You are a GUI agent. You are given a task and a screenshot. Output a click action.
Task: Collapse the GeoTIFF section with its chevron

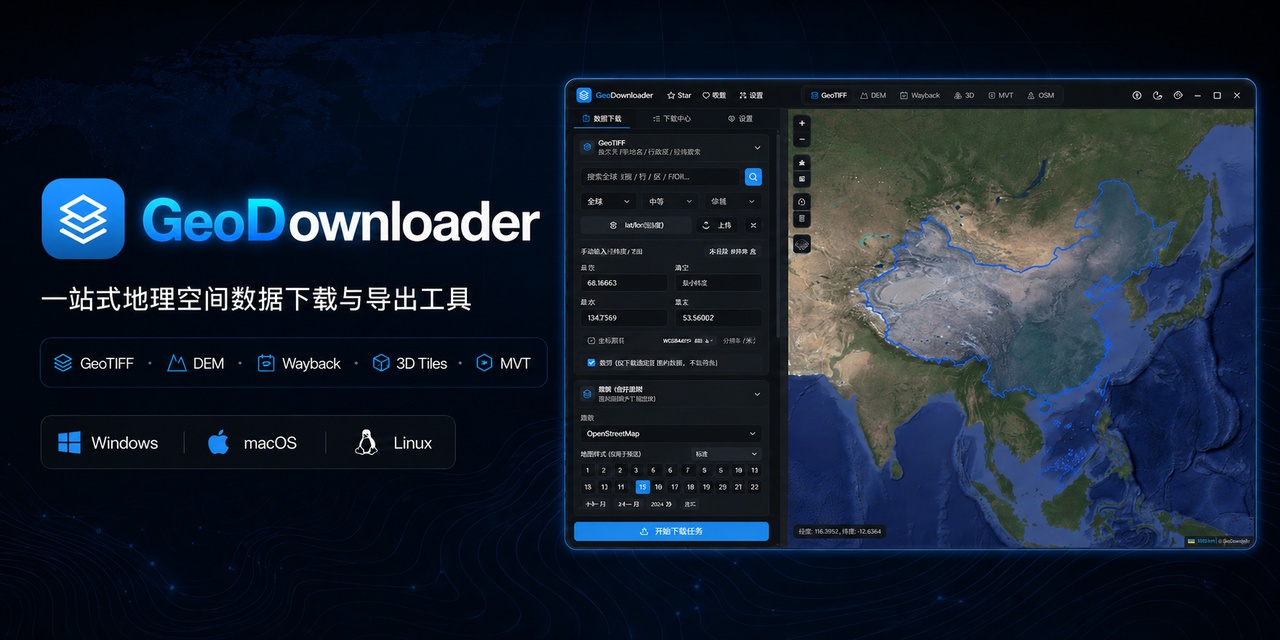tap(757, 147)
